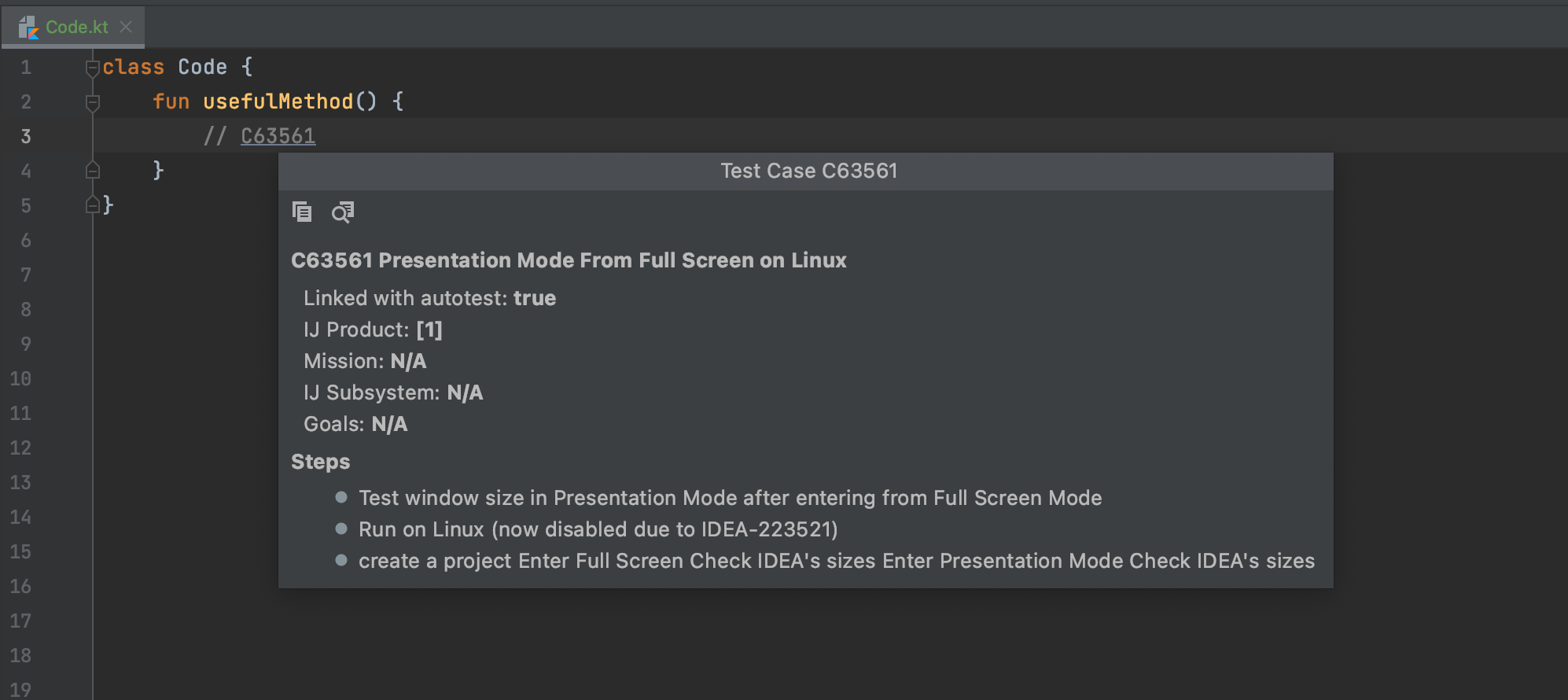This screenshot has width=1568, height=700.
Task: Click the search icon in the test case popup
Action: (343, 212)
